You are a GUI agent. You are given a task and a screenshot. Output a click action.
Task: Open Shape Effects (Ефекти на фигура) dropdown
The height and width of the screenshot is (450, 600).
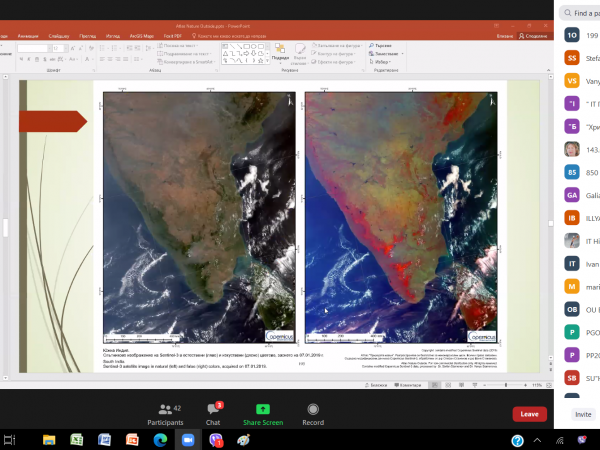(x=333, y=62)
